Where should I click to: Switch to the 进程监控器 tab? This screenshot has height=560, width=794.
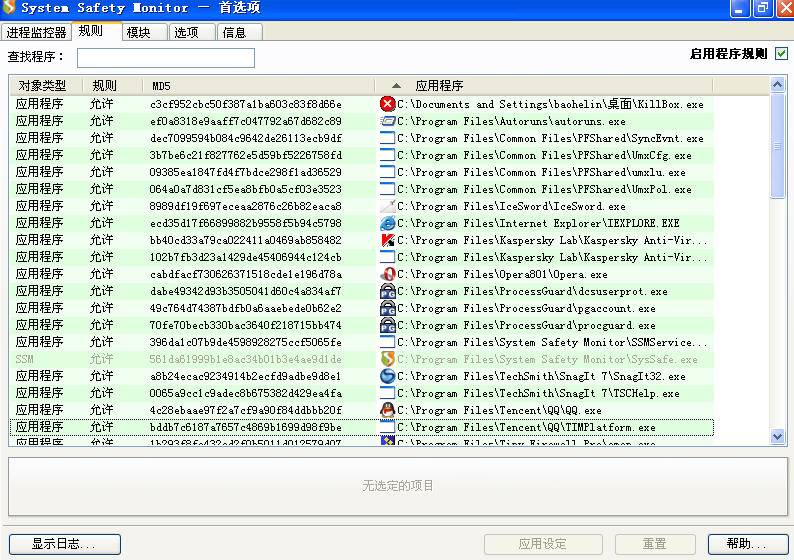coord(36,32)
